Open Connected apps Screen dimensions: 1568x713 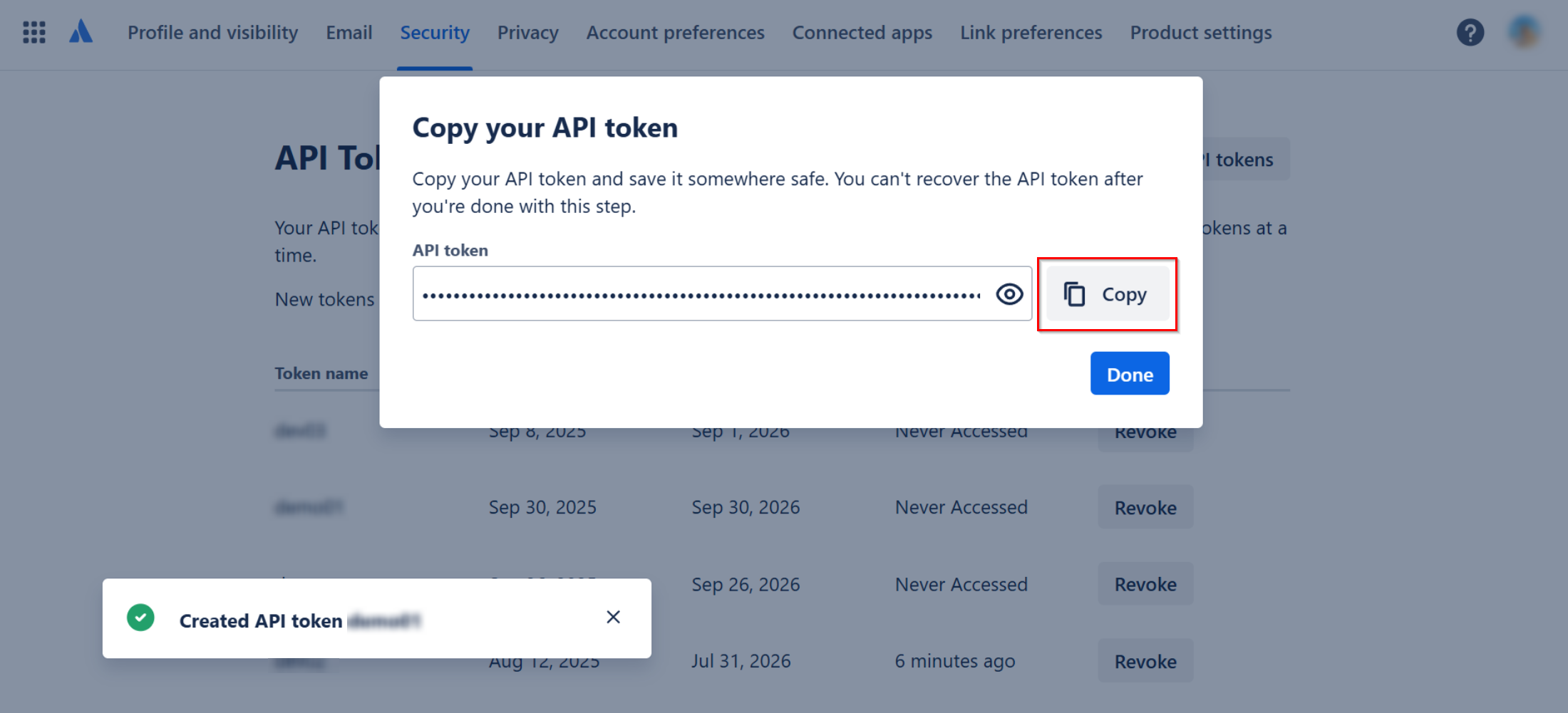pos(862,32)
